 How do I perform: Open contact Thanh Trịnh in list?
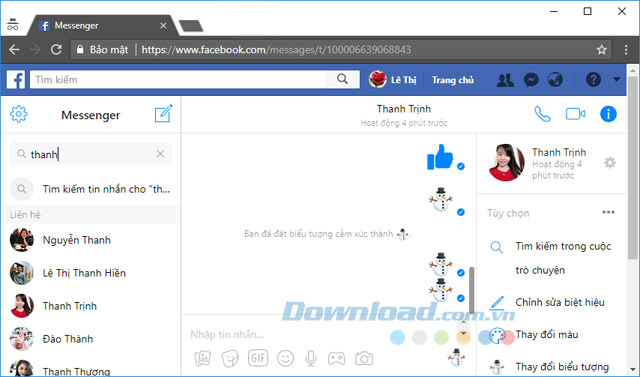(x=91, y=306)
